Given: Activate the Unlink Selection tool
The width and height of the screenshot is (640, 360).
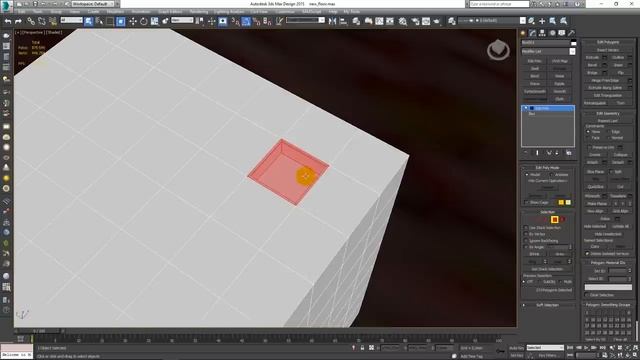Looking at the screenshot, I should click(42, 21).
